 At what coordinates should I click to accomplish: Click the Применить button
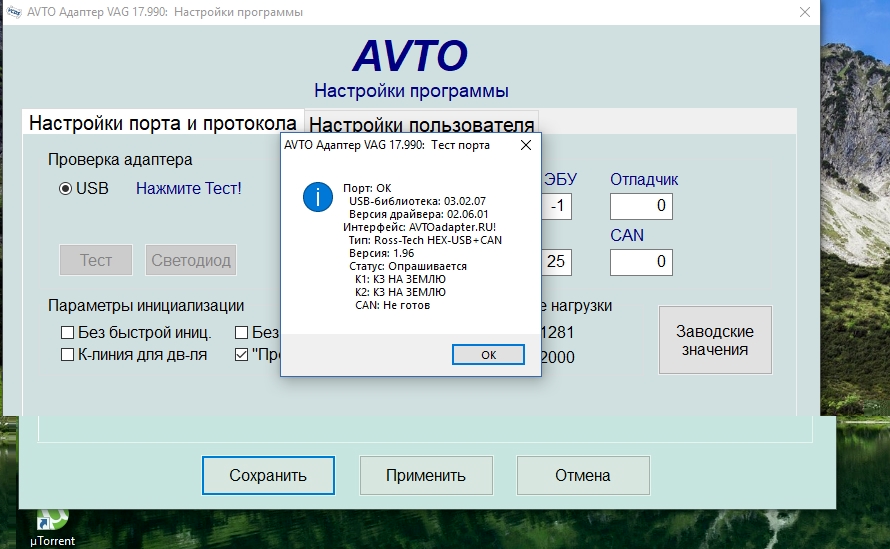426,475
